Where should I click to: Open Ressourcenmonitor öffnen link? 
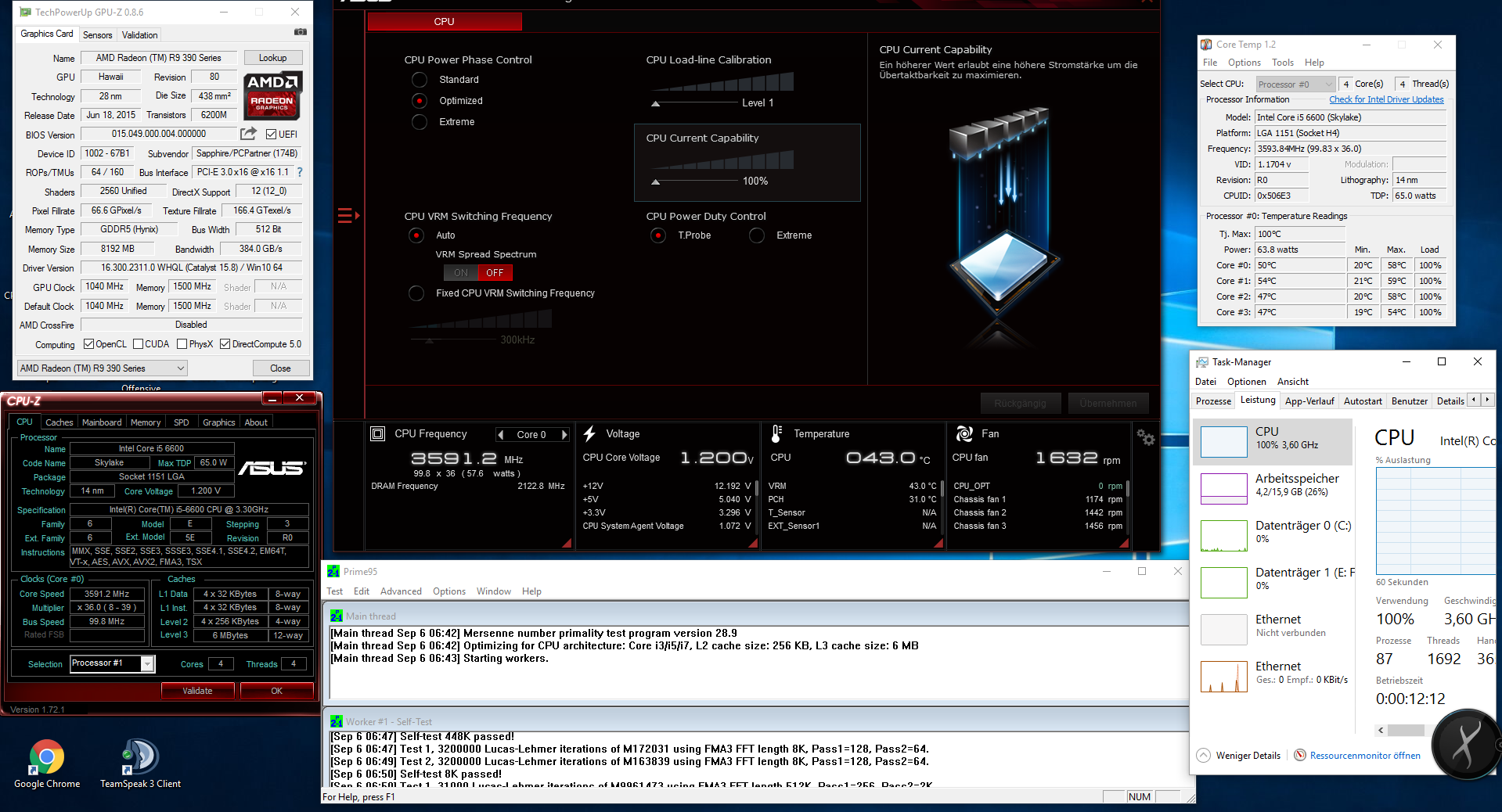pos(1365,756)
